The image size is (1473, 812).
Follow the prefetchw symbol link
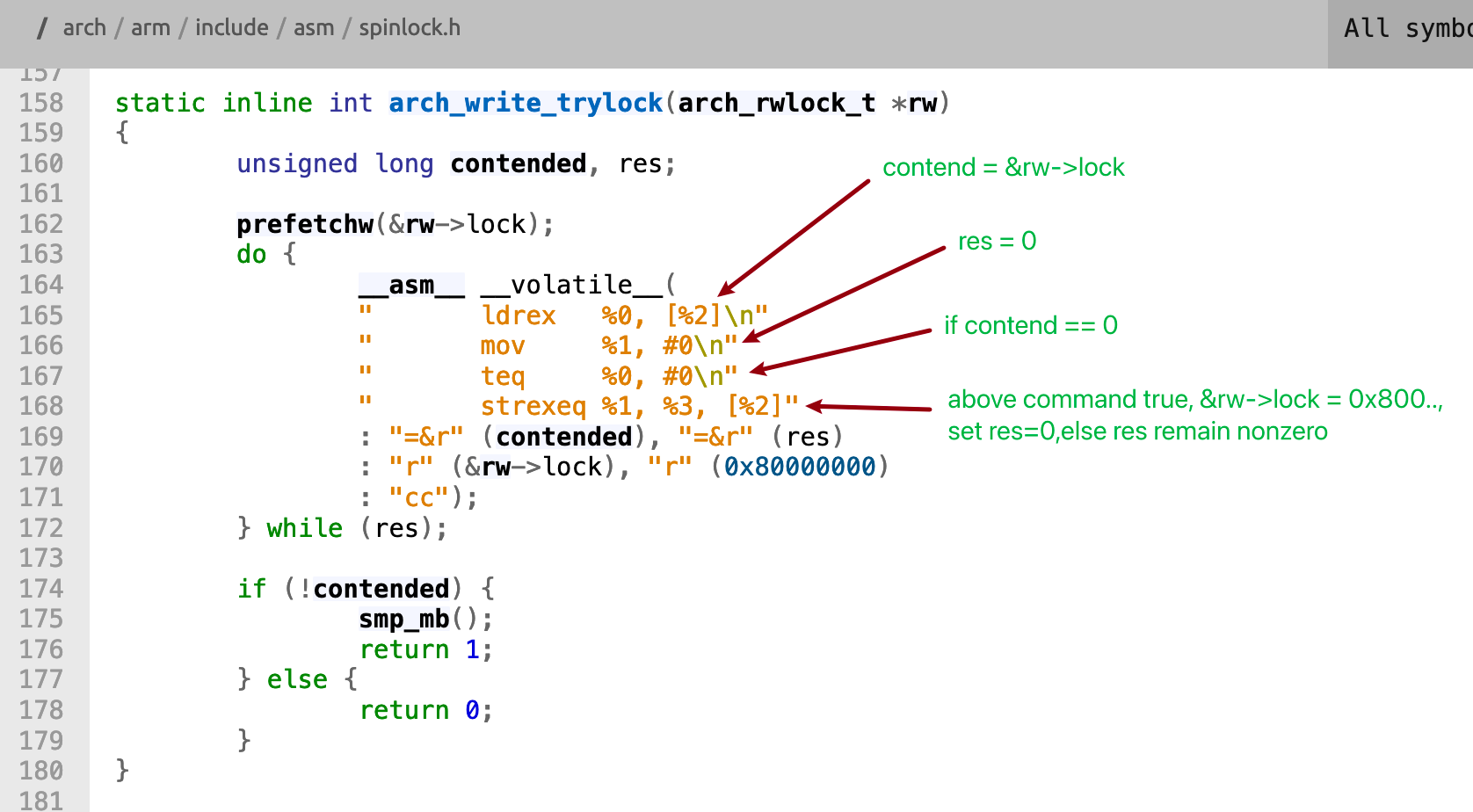click(305, 224)
